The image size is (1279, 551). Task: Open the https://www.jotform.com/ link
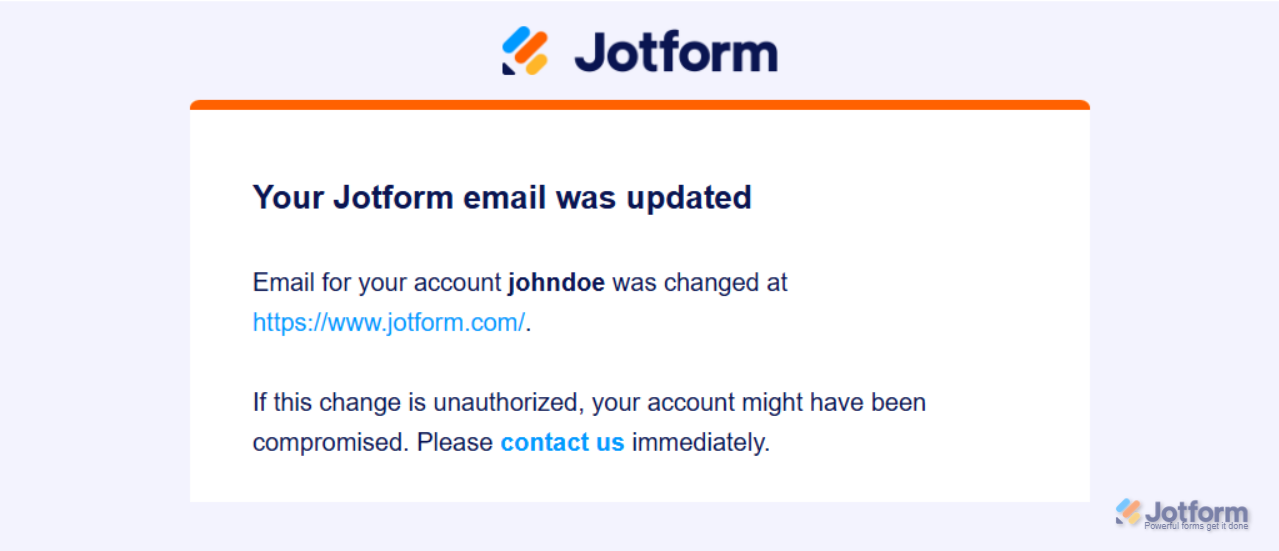388,322
